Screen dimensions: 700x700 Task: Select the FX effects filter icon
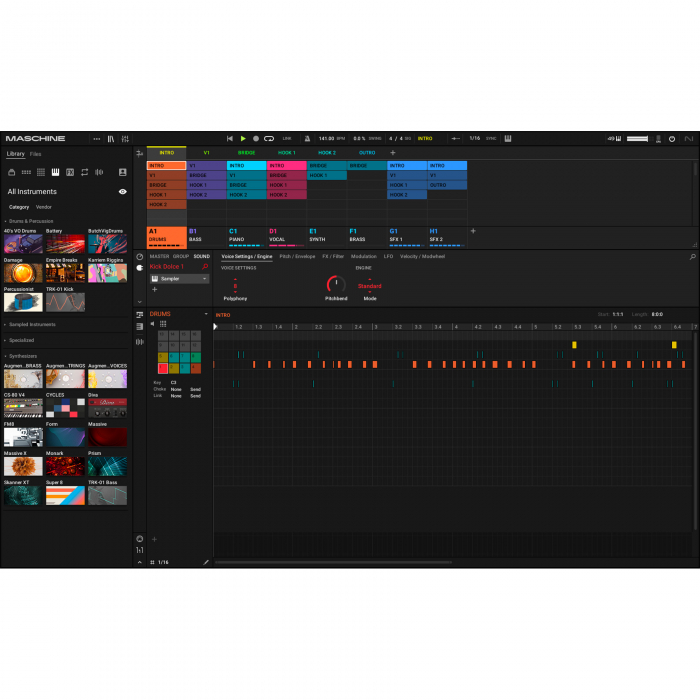click(x=70, y=172)
